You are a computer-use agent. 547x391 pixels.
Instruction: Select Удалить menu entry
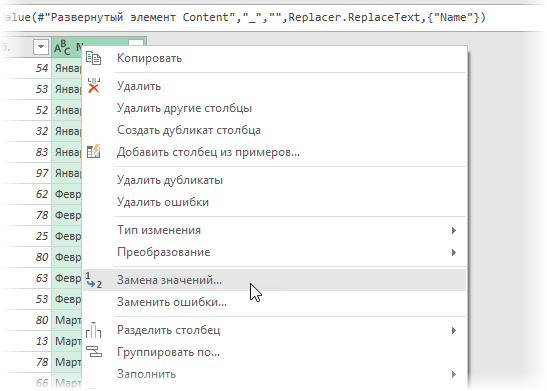(275, 86)
